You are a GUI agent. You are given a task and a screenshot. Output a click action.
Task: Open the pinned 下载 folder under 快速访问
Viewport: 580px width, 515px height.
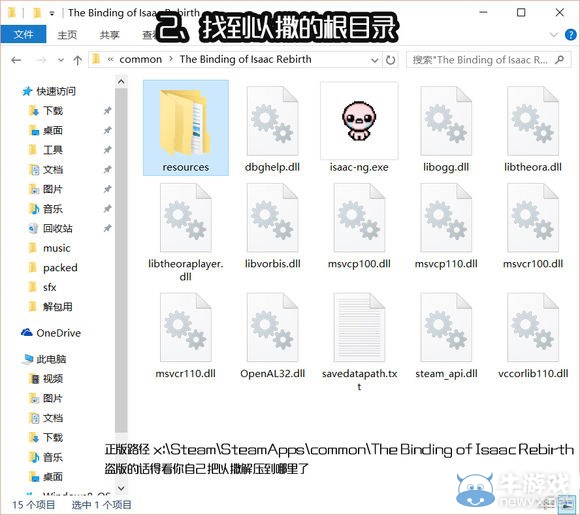[x=46, y=111]
